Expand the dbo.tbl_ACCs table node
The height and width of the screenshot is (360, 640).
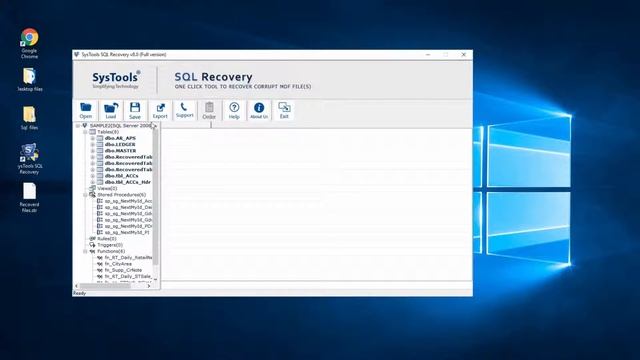[93, 176]
